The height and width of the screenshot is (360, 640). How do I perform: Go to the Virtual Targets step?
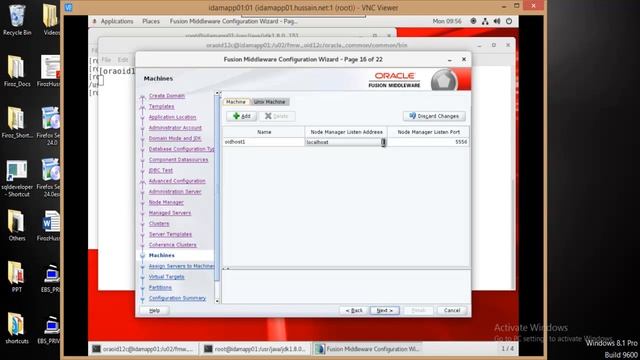pyautogui.click(x=166, y=277)
